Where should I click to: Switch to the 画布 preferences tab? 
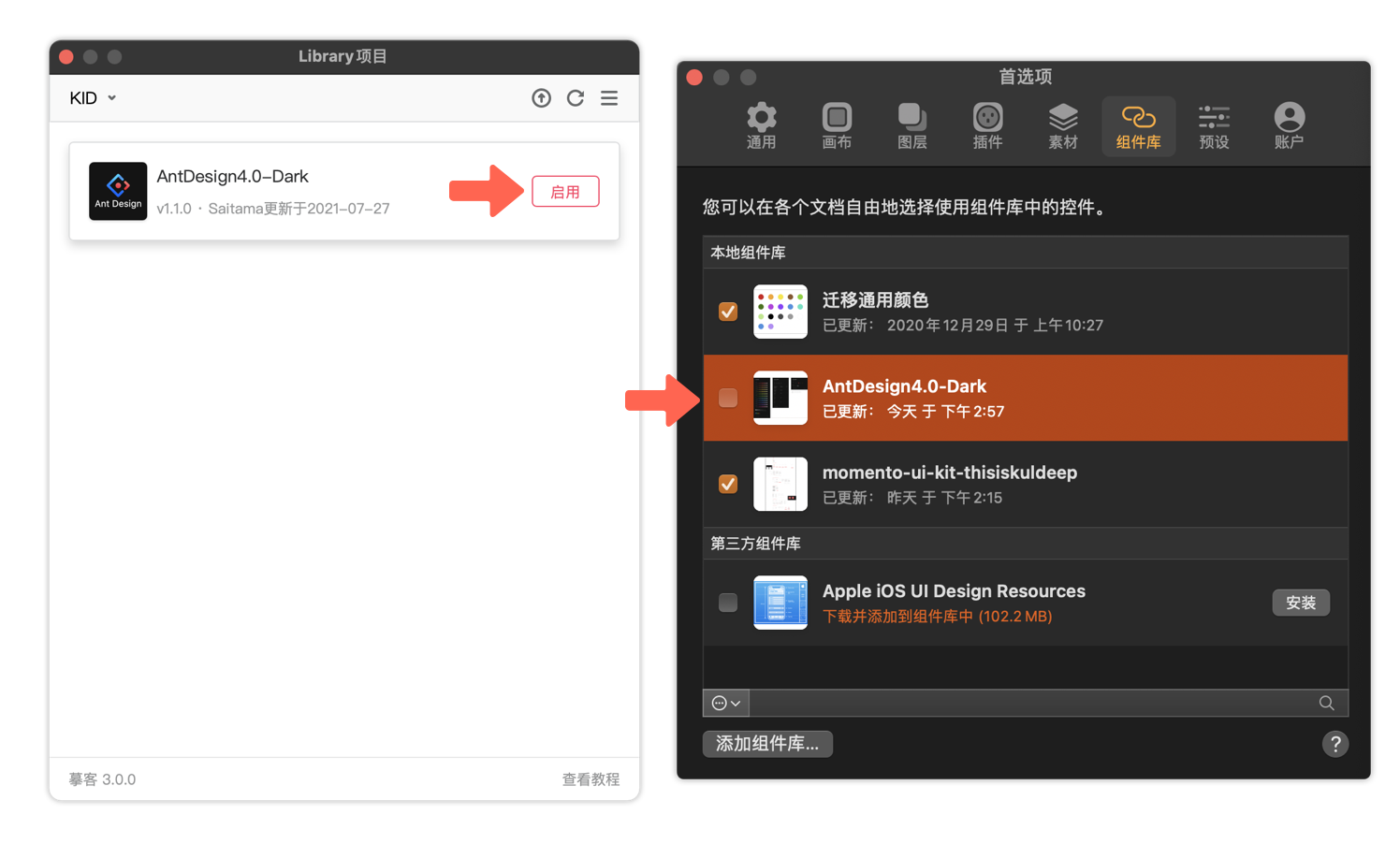click(x=837, y=126)
